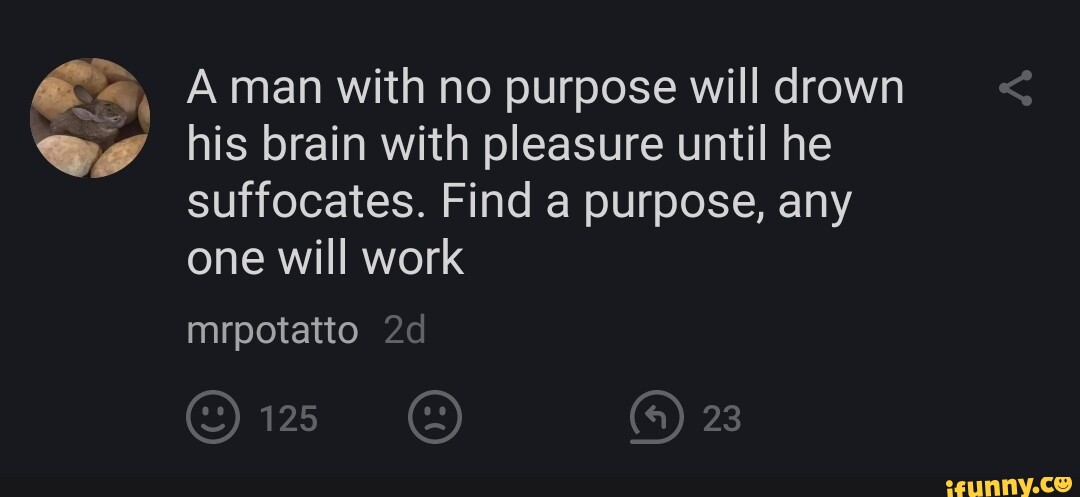Click the phrase "one will work"
This screenshot has width=1080, height=497.
pyautogui.click(x=325, y=259)
